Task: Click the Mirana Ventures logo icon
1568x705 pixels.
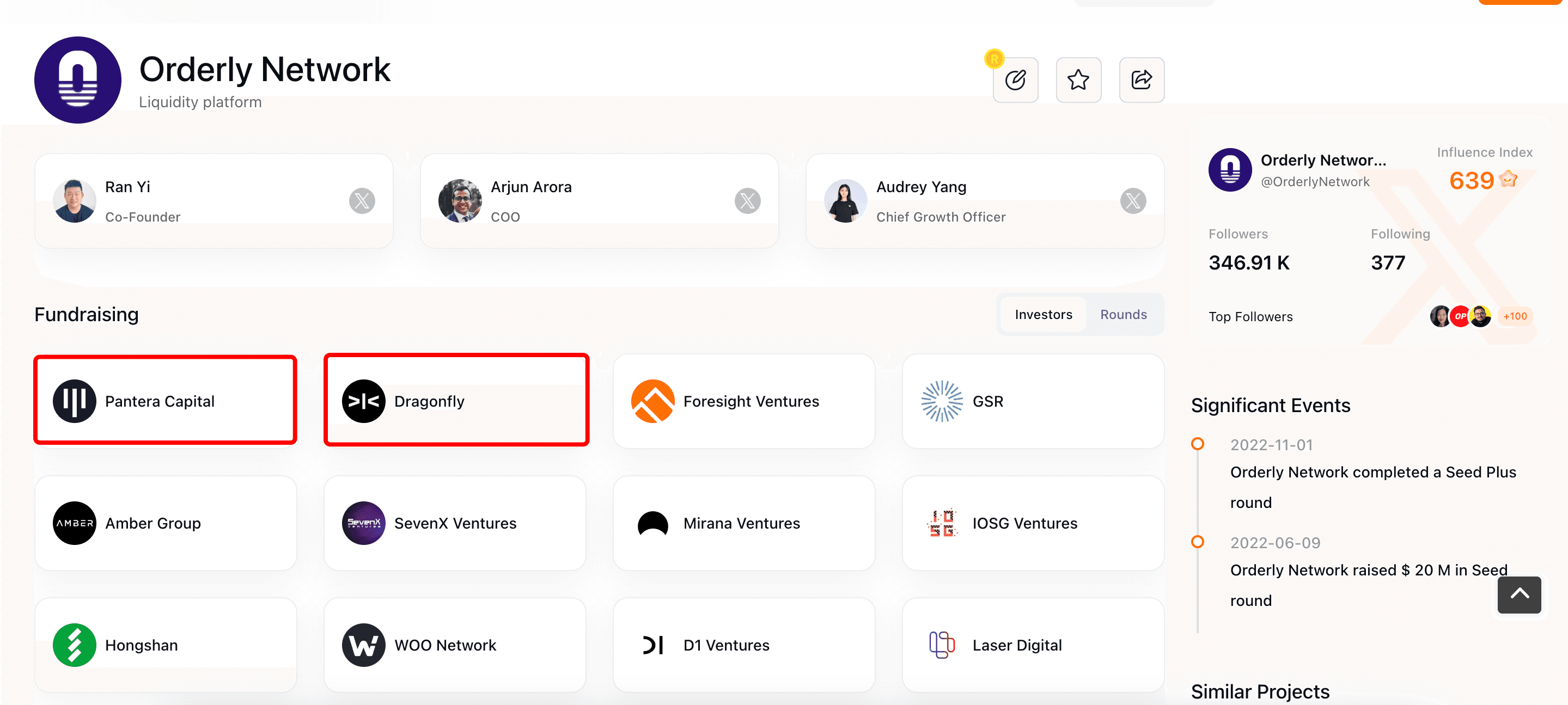Action: [x=652, y=523]
